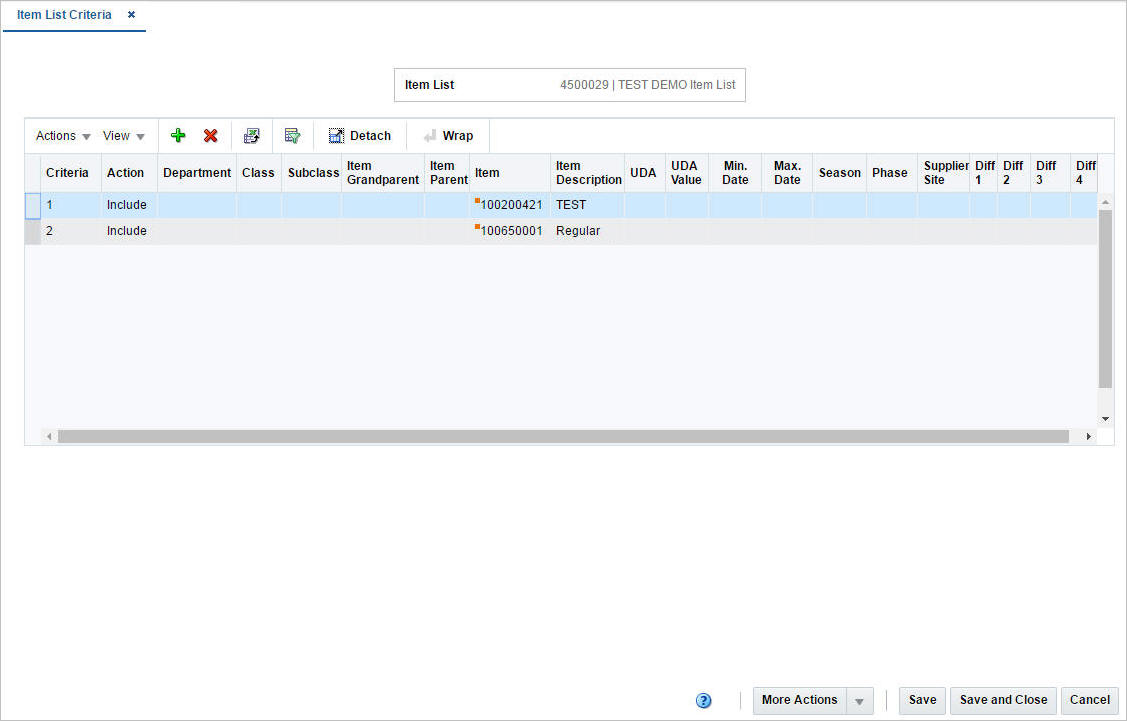
Task: Click the Cancel button
Action: point(1089,700)
